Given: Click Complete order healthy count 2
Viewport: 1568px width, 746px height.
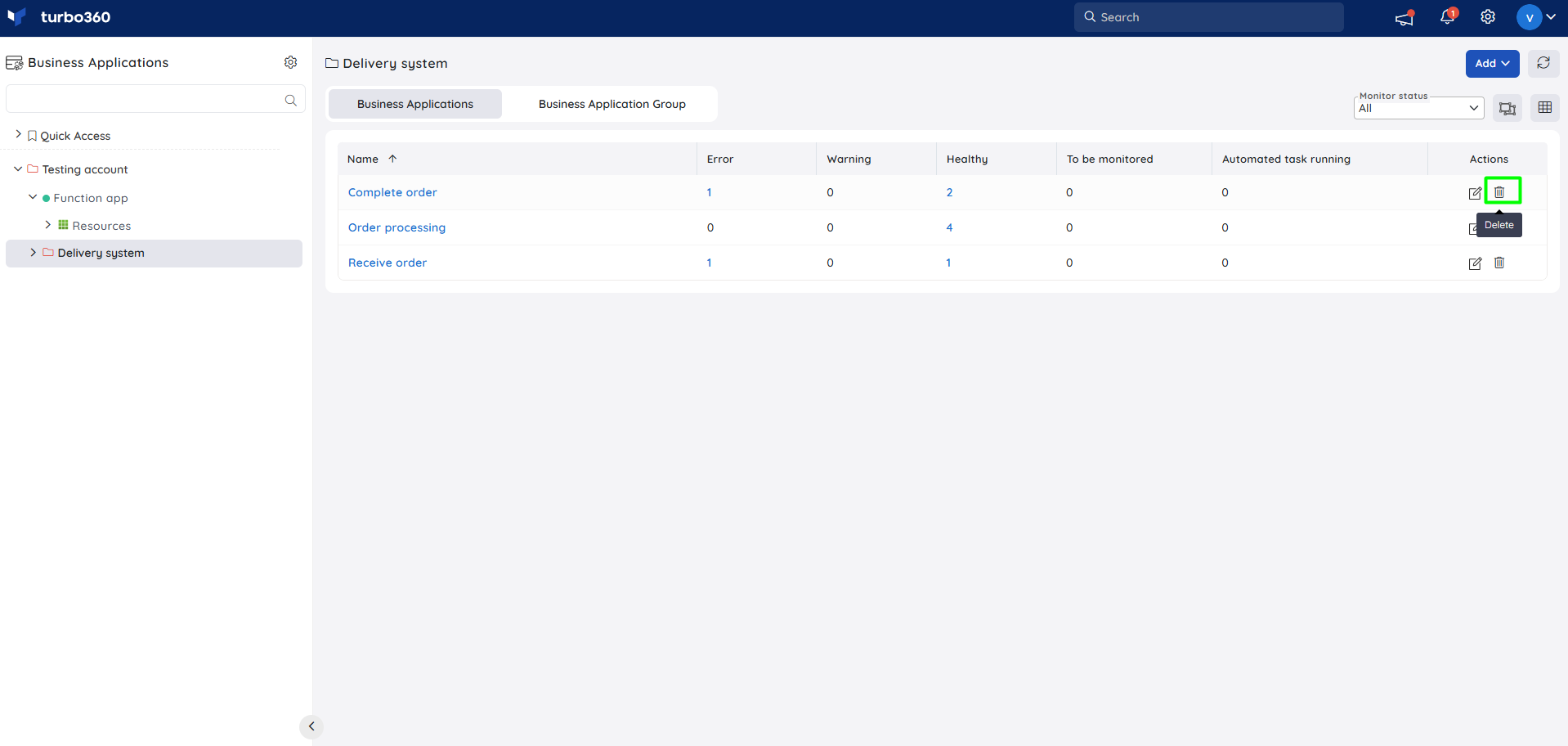Looking at the screenshot, I should pyautogui.click(x=949, y=192).
